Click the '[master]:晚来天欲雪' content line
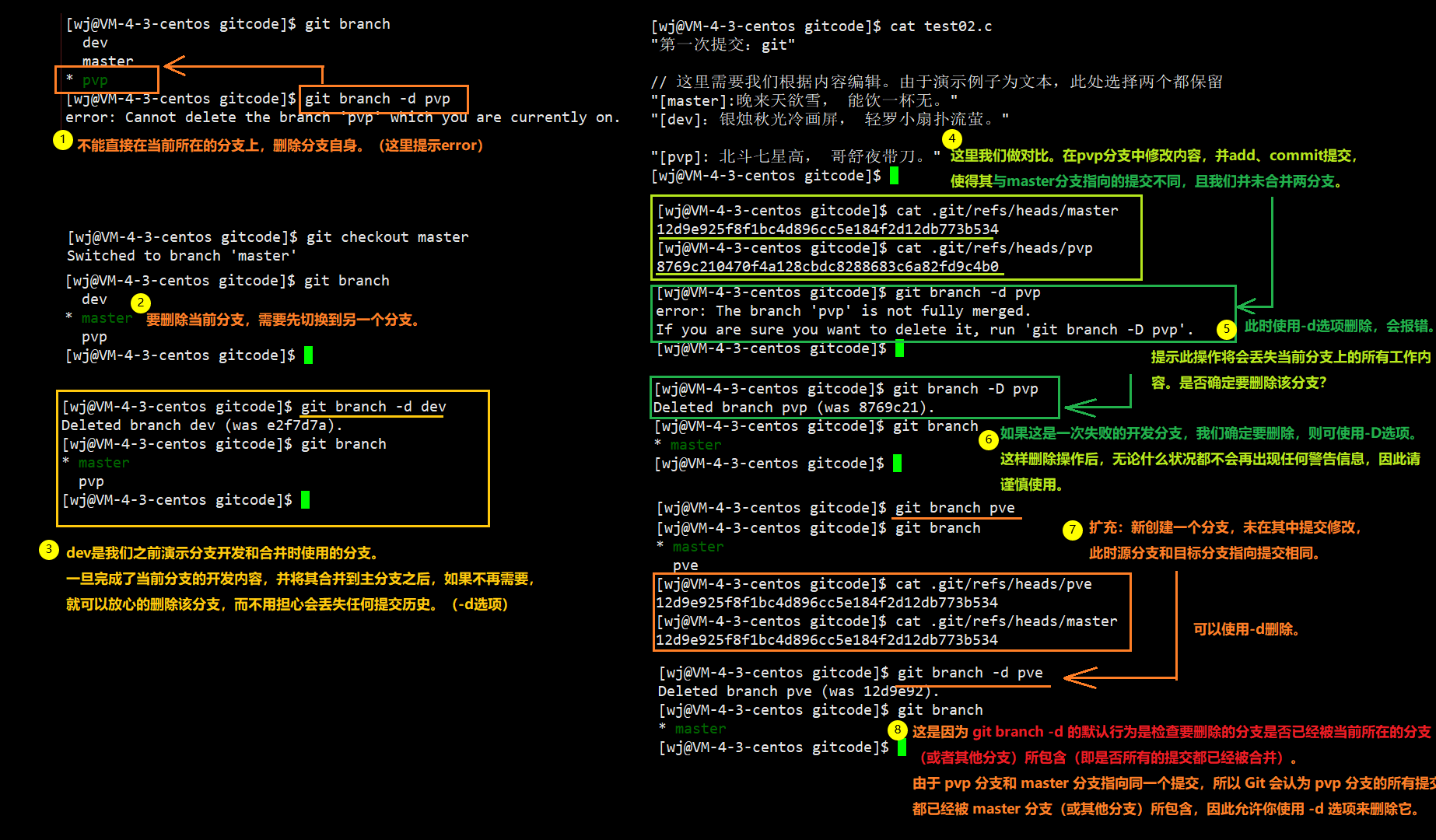This screenshot has height=840, width=1436. (804, 101)
